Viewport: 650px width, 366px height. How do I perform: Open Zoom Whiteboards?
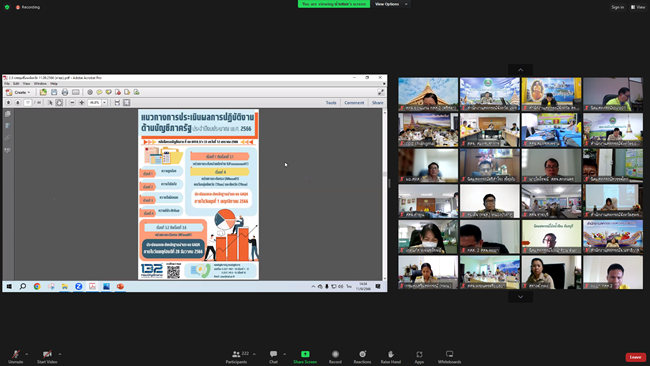[x=449, y=356]
